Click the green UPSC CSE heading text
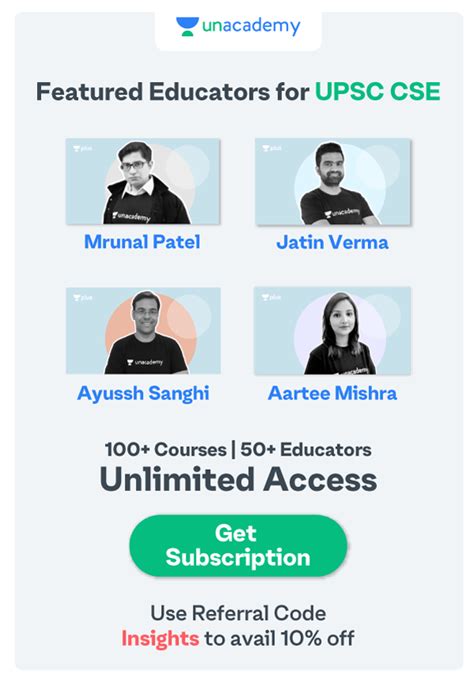Viewport: 474px width, 682px height. pyautogui.click(x=377, y=92)
